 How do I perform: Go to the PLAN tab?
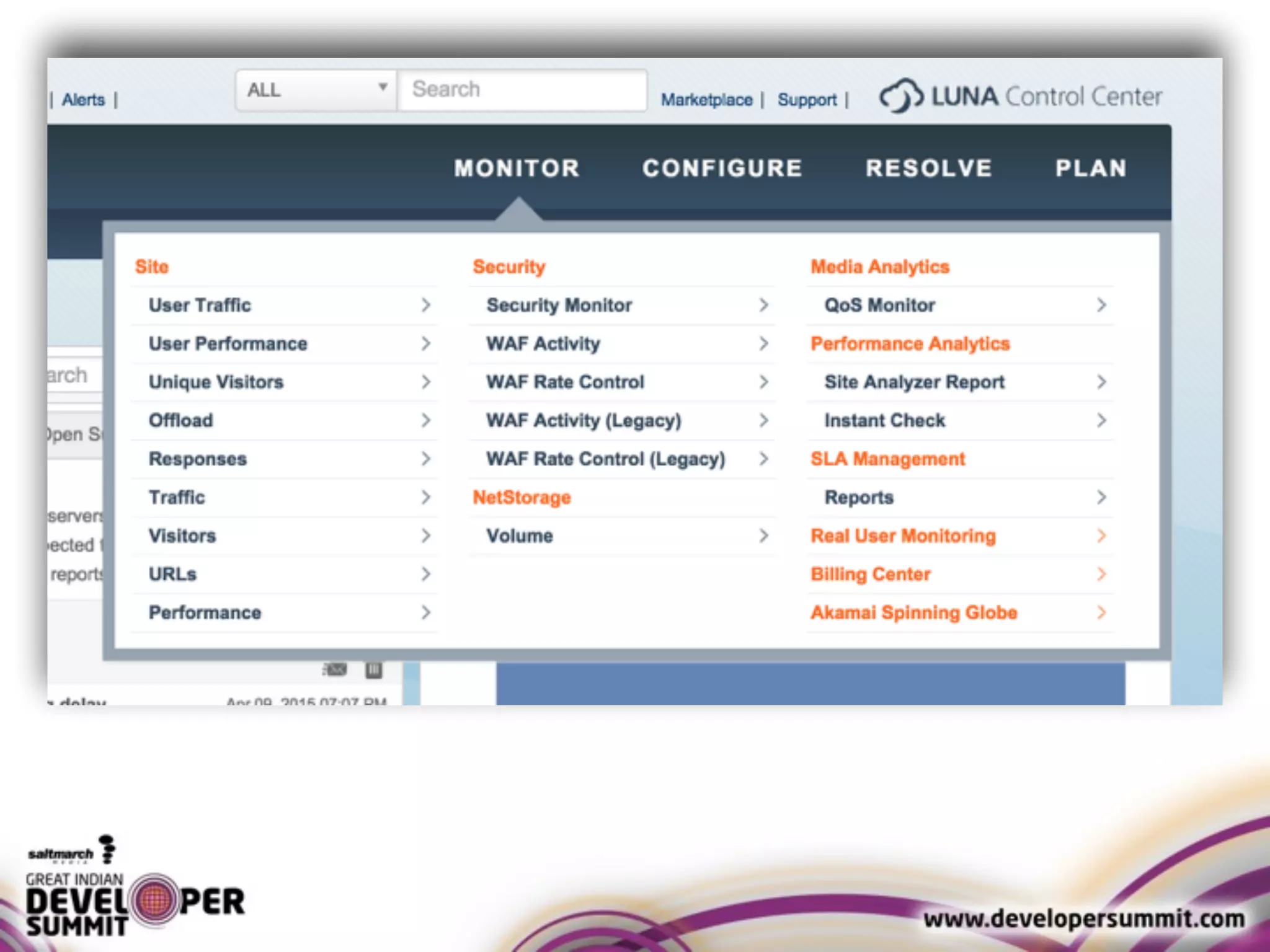click(1091, 169)
